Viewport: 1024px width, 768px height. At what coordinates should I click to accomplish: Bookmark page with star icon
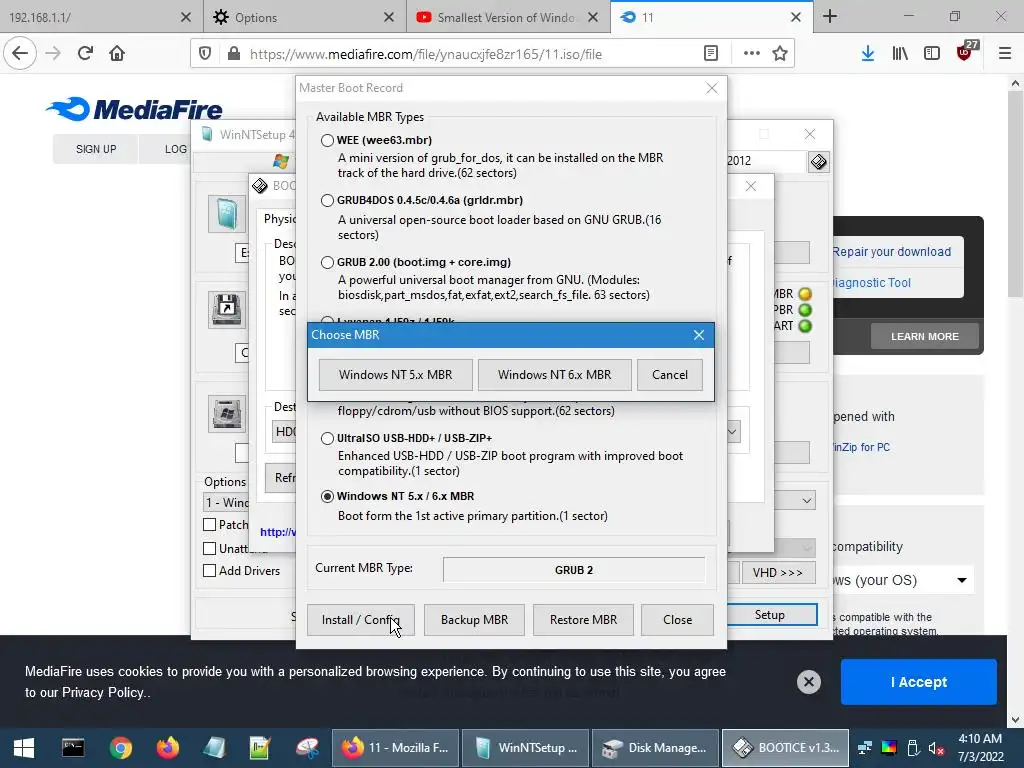click(x=780, y=54)
